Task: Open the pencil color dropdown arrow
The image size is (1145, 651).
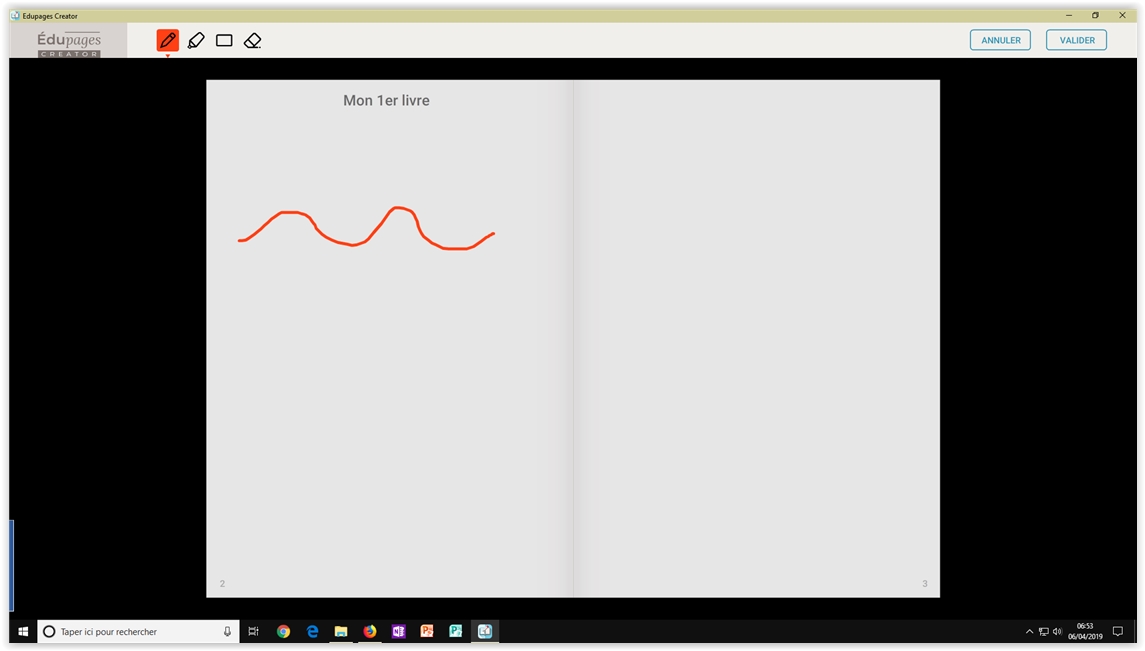Action: 167,56
